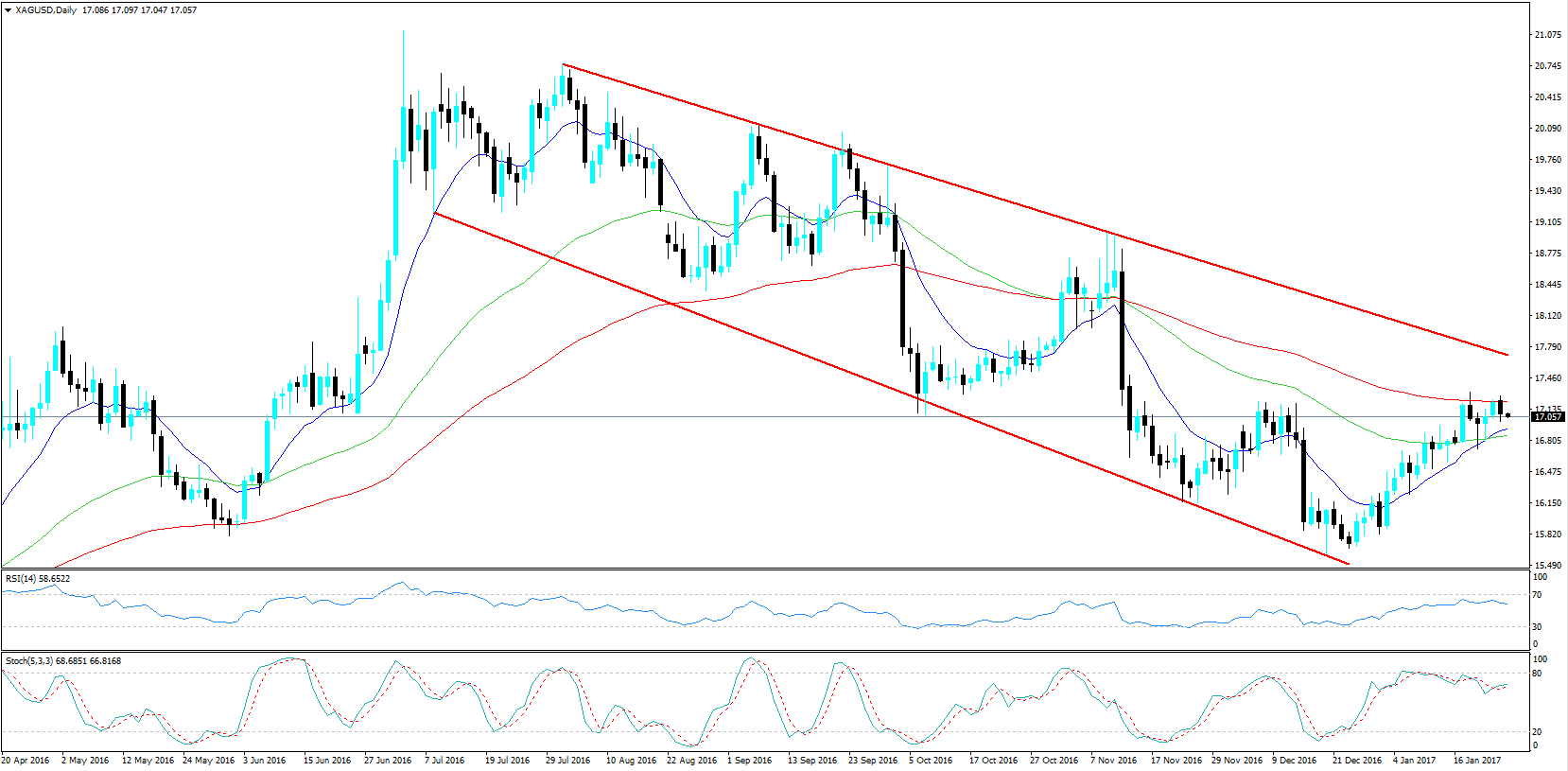Viewport: 1568px width, 771px height.
Task: Select the 7 Jul 2016 date label
Action: click(444, 760)
